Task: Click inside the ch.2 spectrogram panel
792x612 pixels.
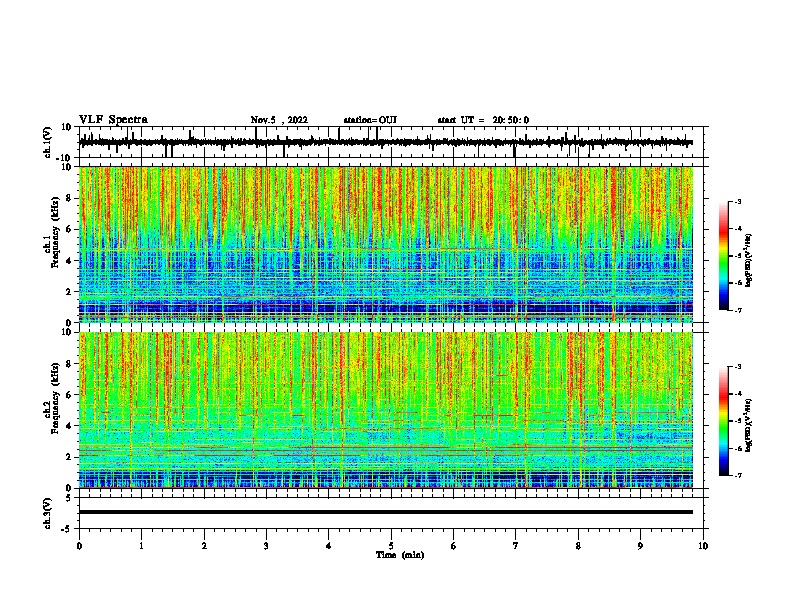Action: click(386, 410)
